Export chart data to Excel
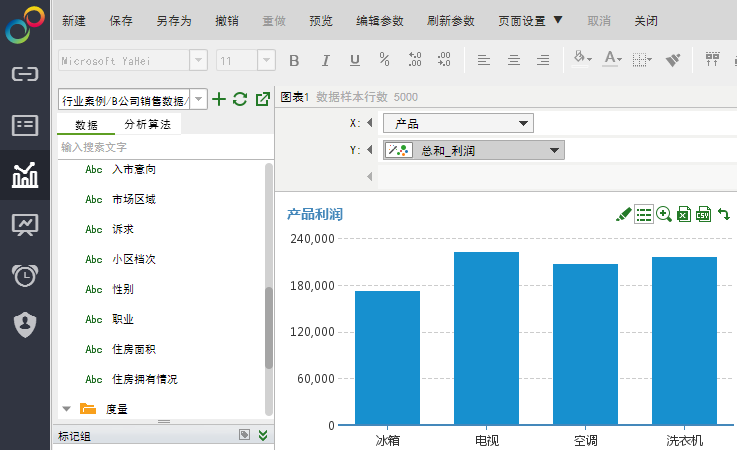This screenshot has height=450, width=737. [x=684, y=214]
